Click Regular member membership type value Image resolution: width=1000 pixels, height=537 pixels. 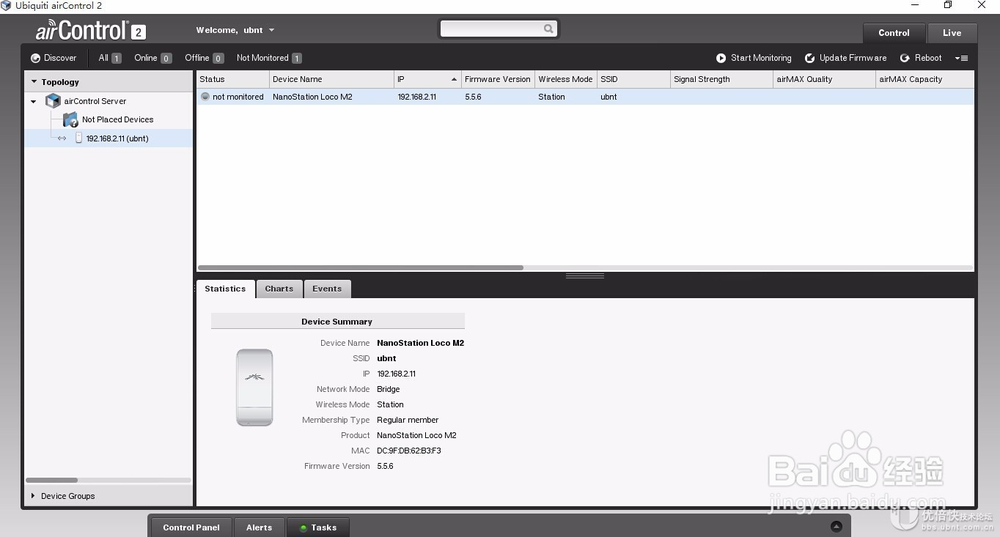pyautogui.click(x=408, y=420)
